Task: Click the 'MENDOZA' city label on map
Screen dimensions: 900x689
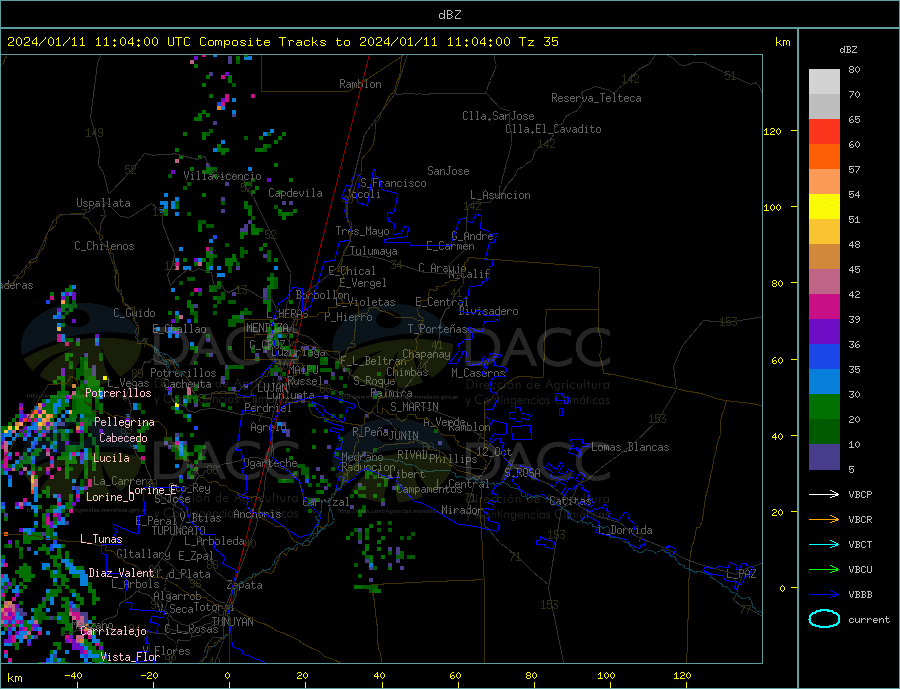Action: [x=267, y=328]
